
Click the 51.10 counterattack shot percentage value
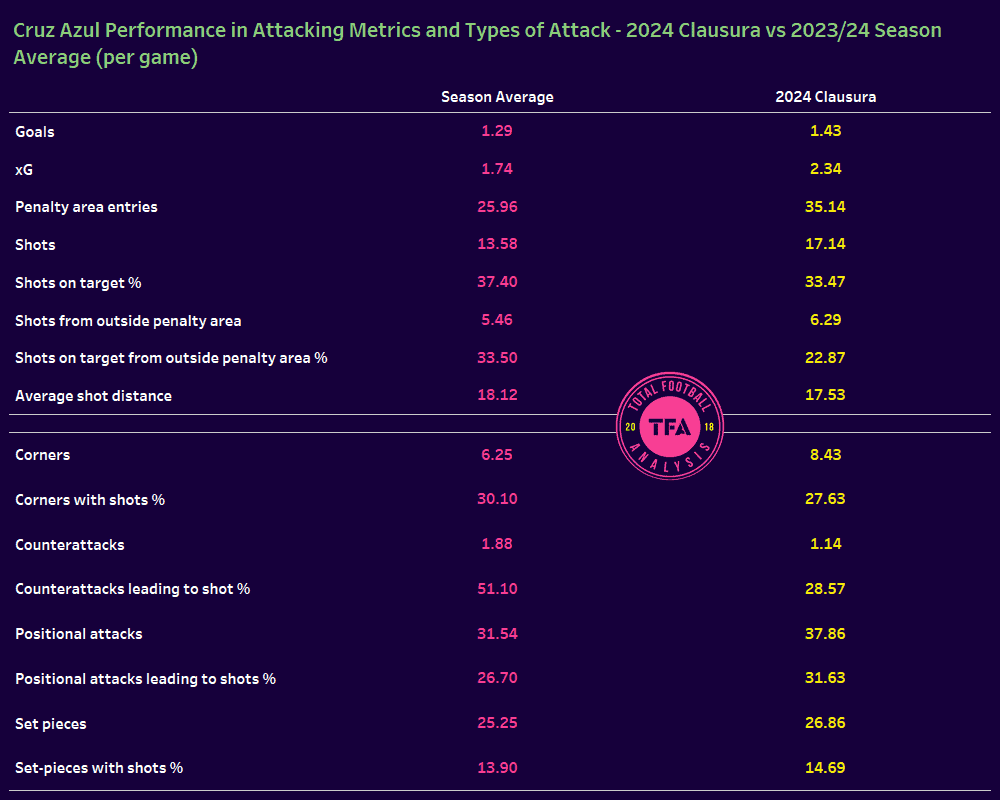pos(497,589)
